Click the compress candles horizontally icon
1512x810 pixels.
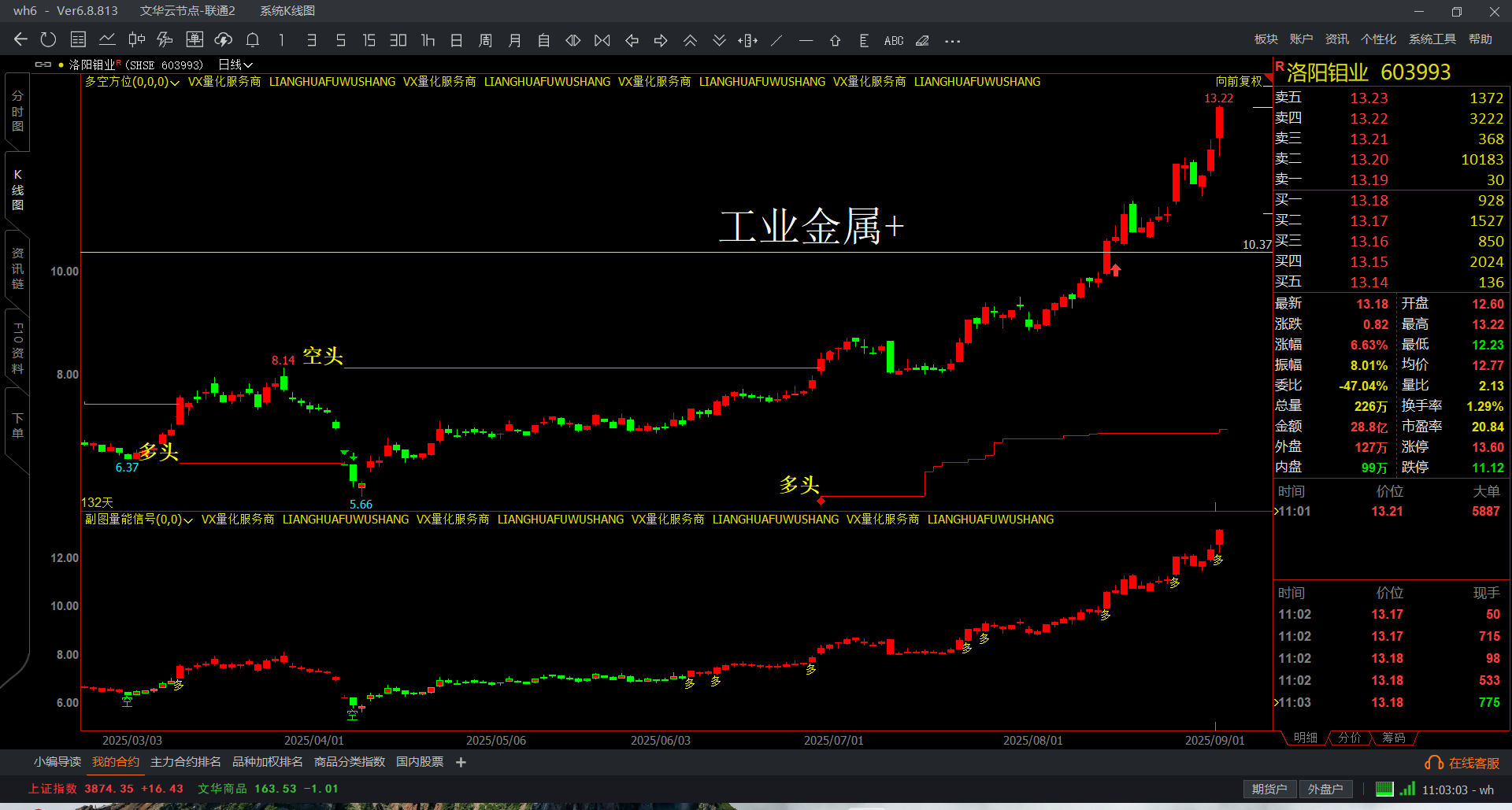pos(602,40)
